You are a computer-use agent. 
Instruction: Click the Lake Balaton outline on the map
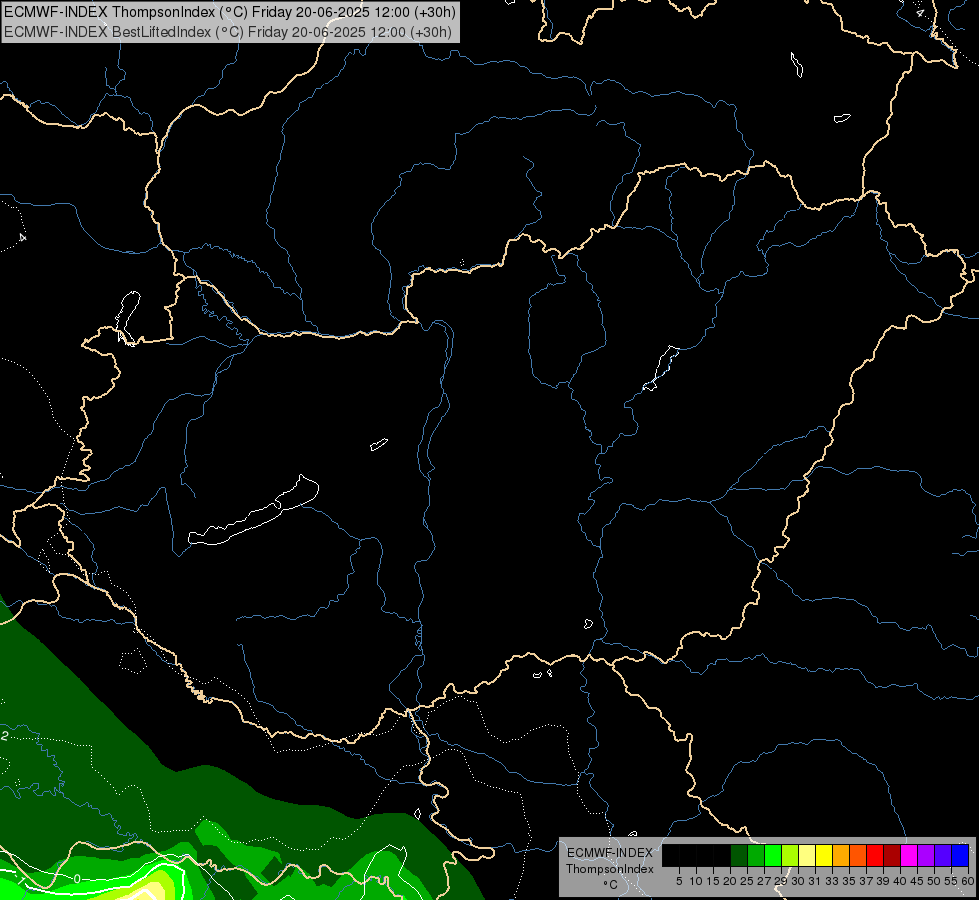[x=253, y=510]
